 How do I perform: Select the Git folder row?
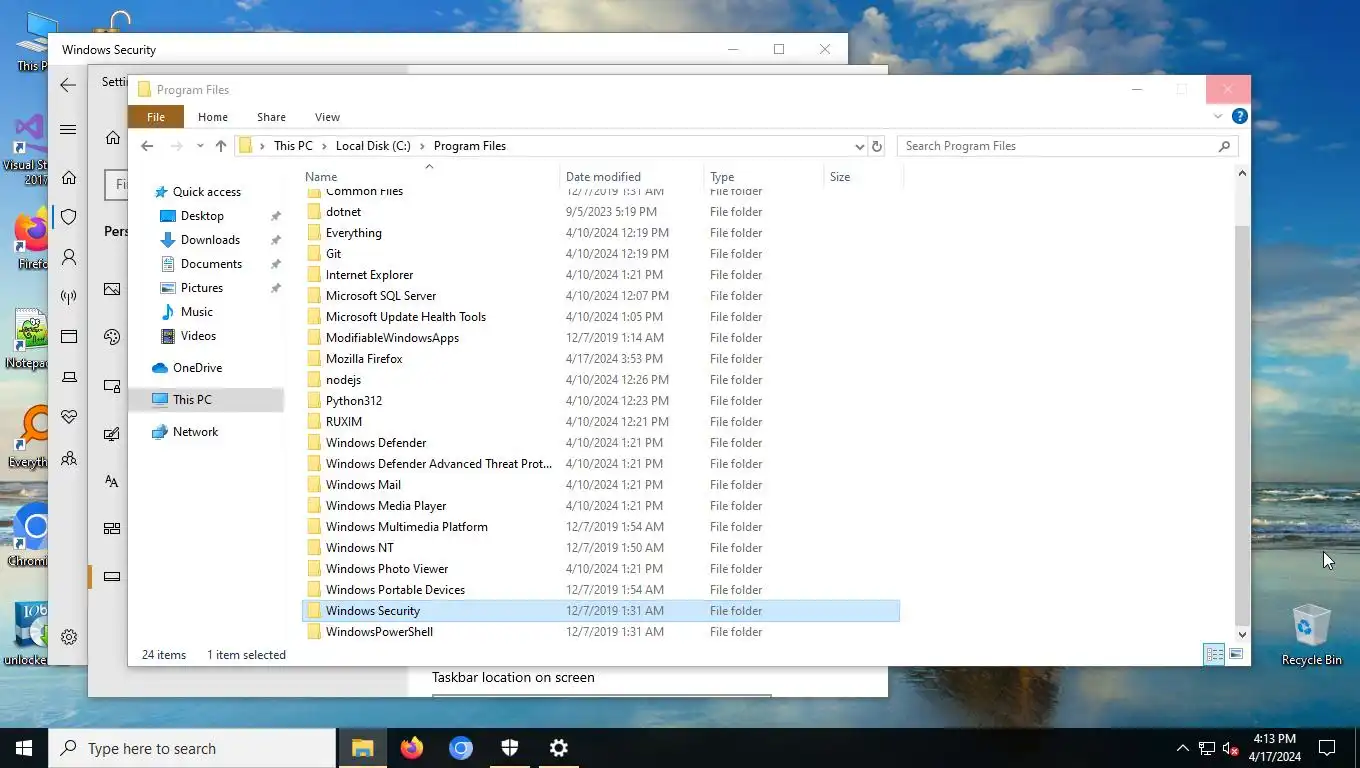(601, 254)
